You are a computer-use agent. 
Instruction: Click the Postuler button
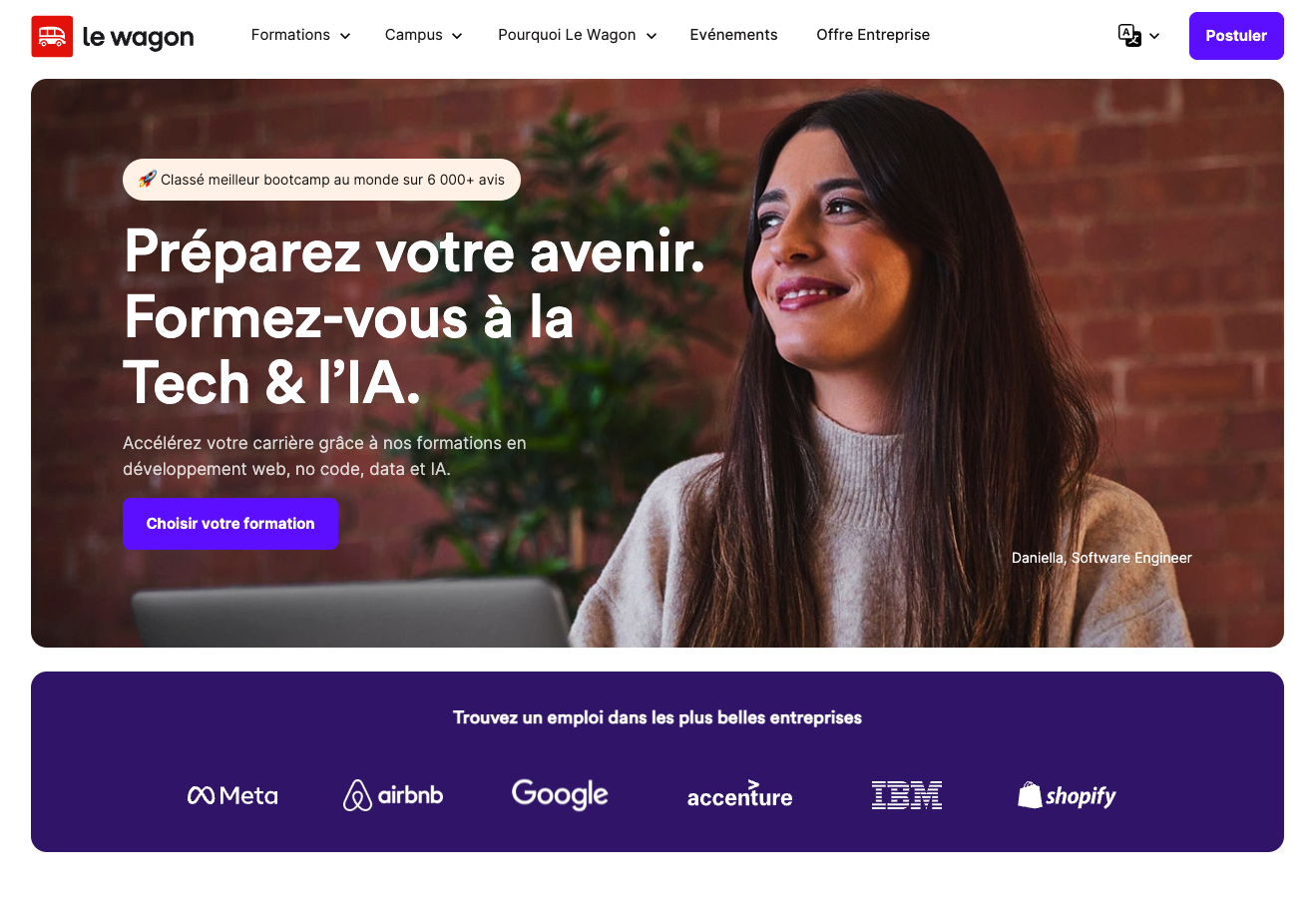1236,36
